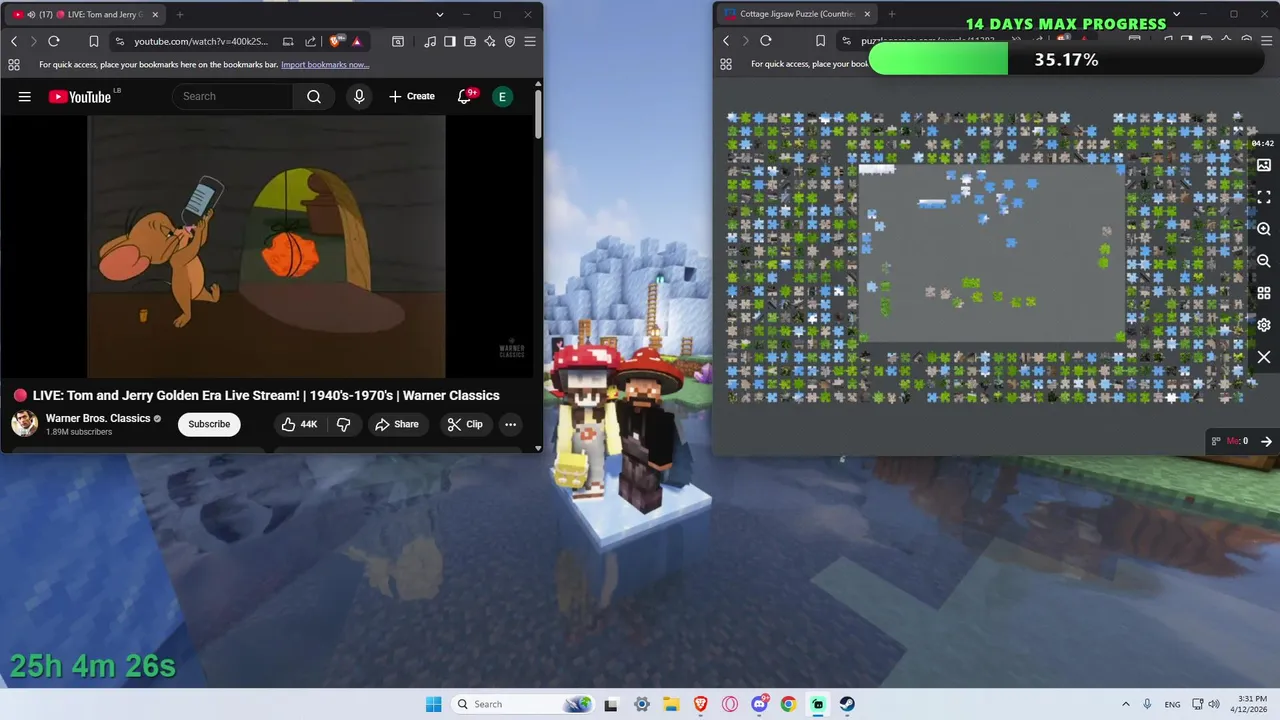View site information for youtube.com
Screen dimensions: 1280x720
click(x=120, y=41)
